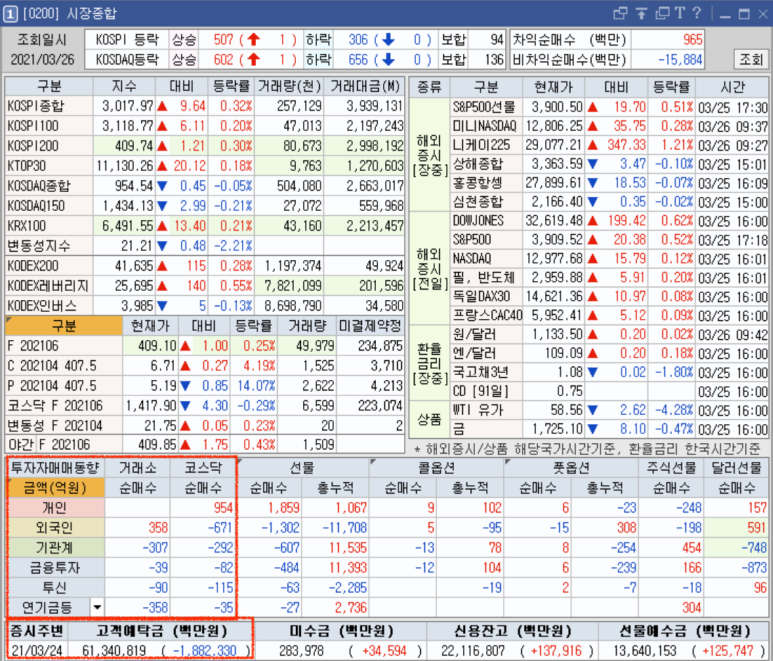
Task: Click the 고객예탁금 value 61,340,819
Action: point(114,651)
